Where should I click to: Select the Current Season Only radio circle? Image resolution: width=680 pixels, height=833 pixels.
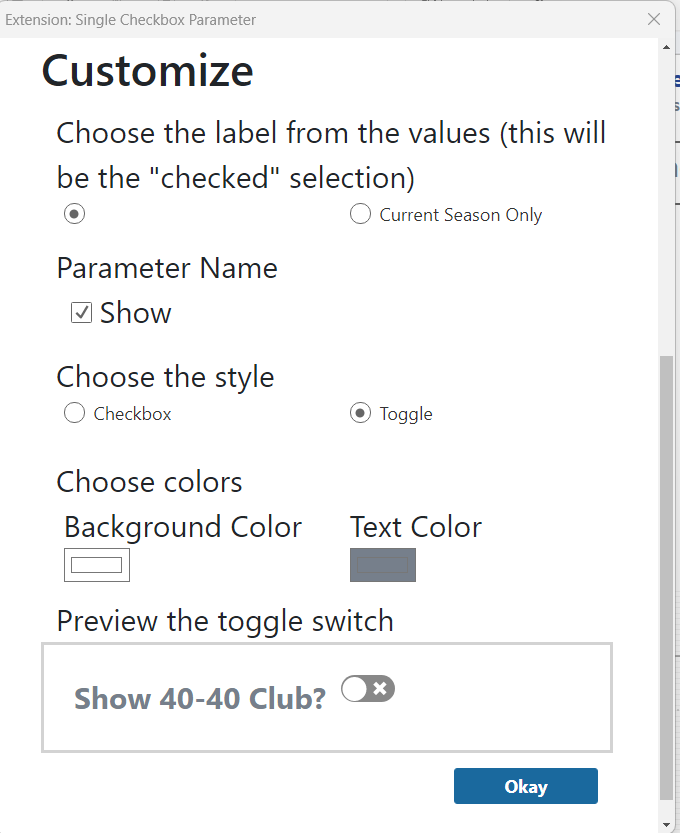click(360, 214)
